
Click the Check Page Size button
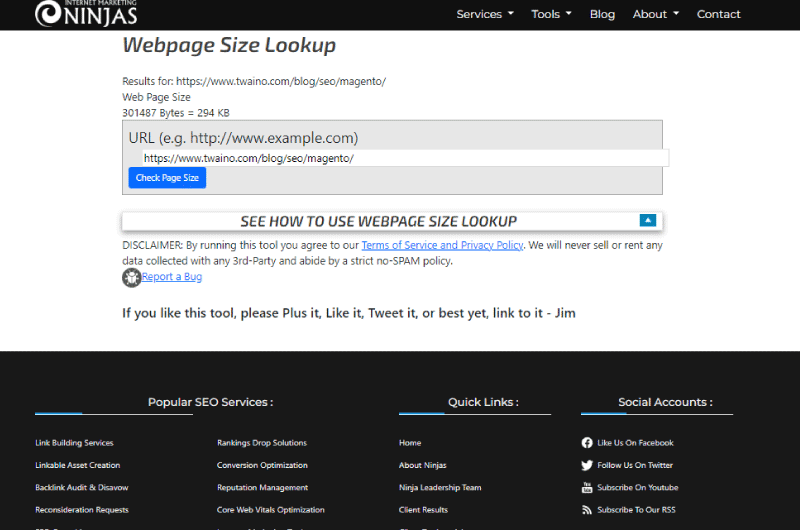pos(167,178)
